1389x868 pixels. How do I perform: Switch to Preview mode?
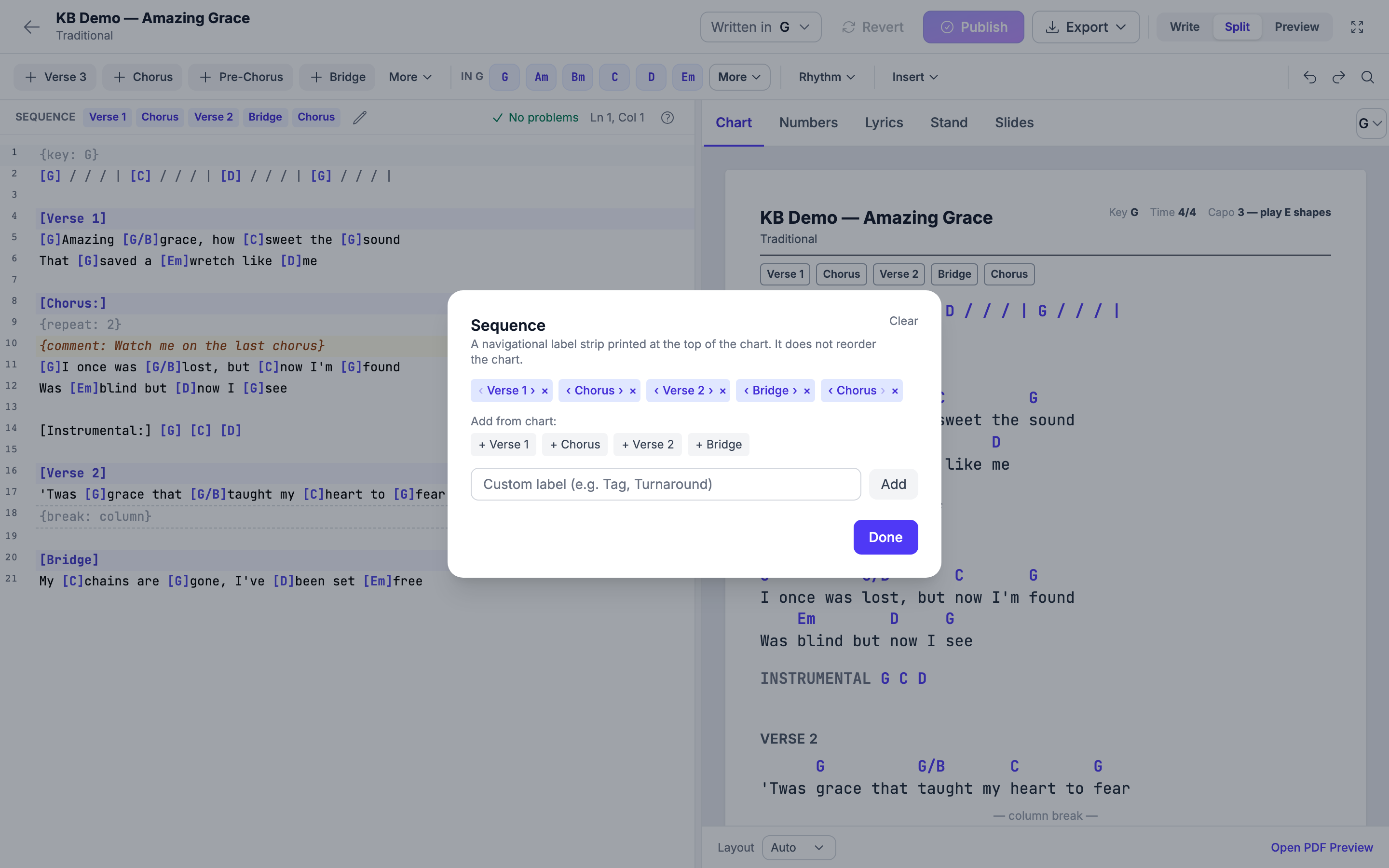coord(1296,27)
